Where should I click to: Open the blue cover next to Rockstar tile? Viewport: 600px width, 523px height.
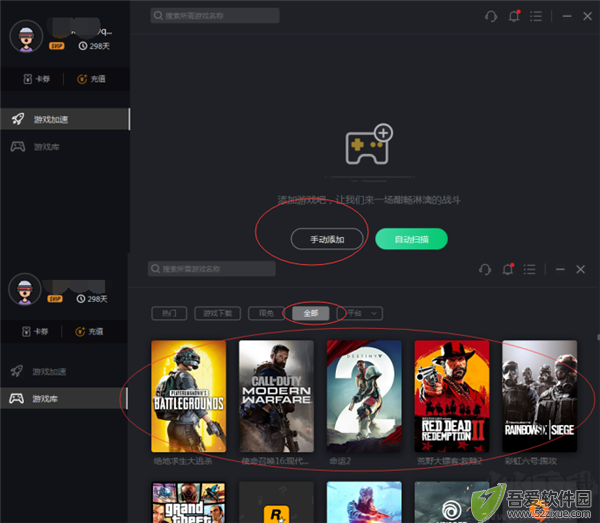[364, 502]
